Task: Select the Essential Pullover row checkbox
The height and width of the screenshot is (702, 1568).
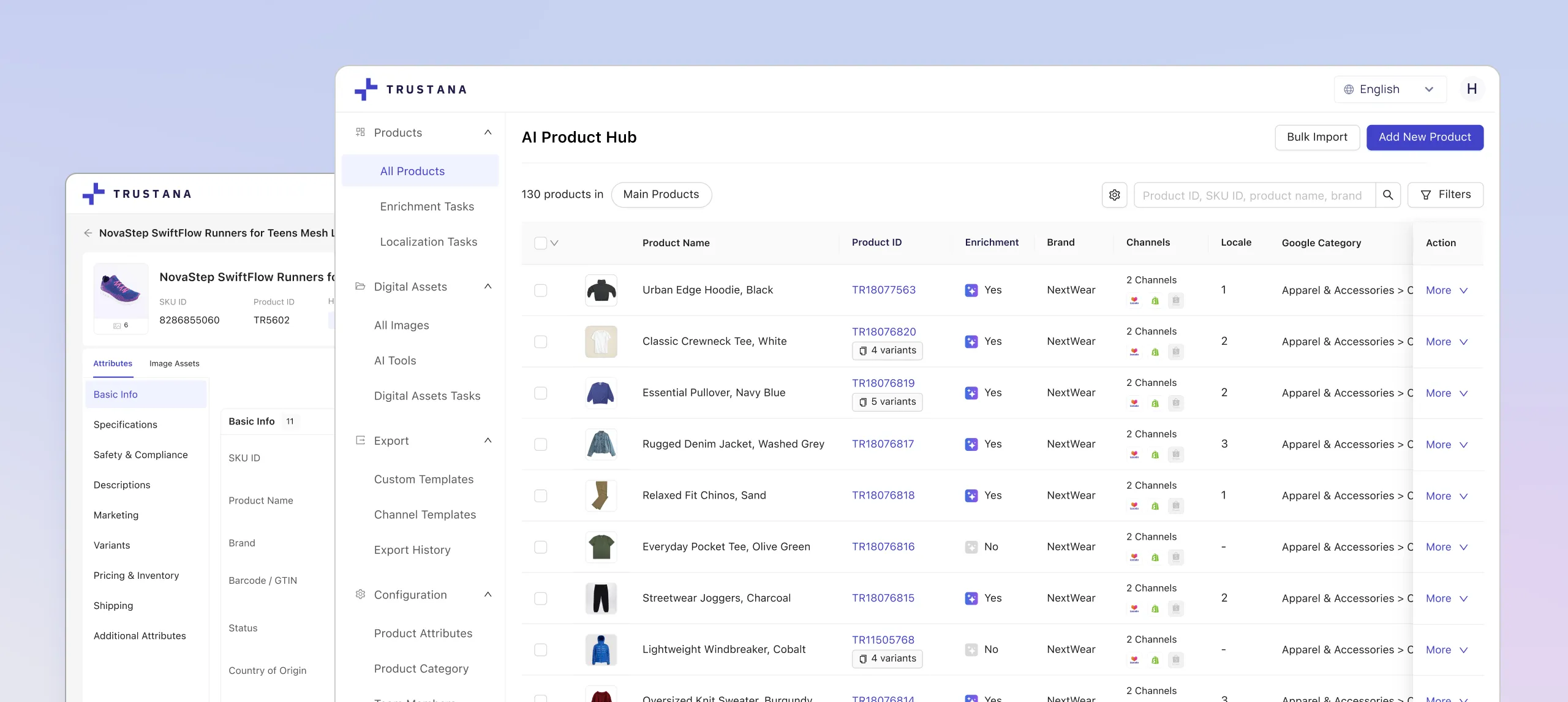Action: point(540,393)
